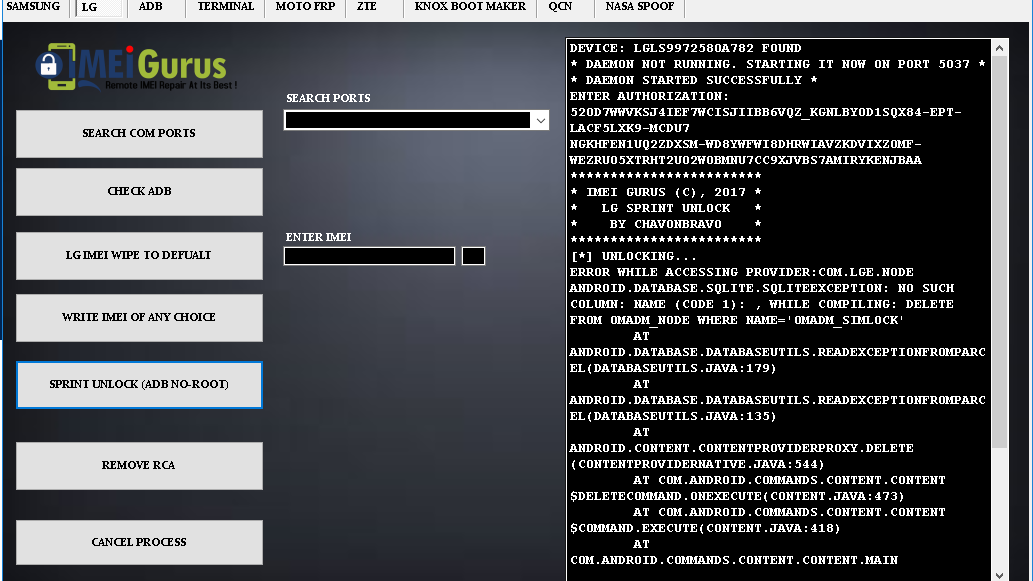Select the LG tab
The width and height of the screenshot is (1033, 581).
[x=99, y=7]
